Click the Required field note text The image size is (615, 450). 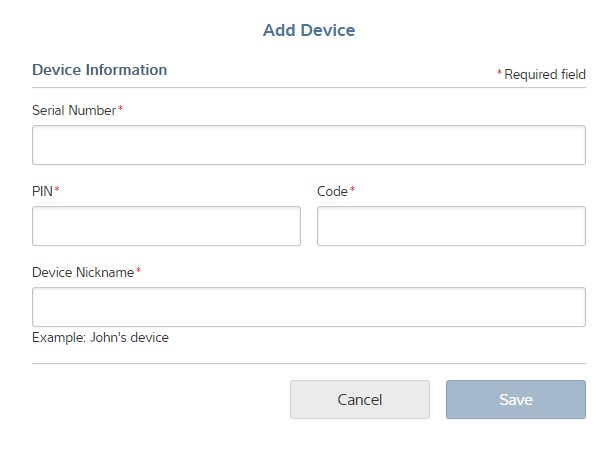(x=545, y=75)
